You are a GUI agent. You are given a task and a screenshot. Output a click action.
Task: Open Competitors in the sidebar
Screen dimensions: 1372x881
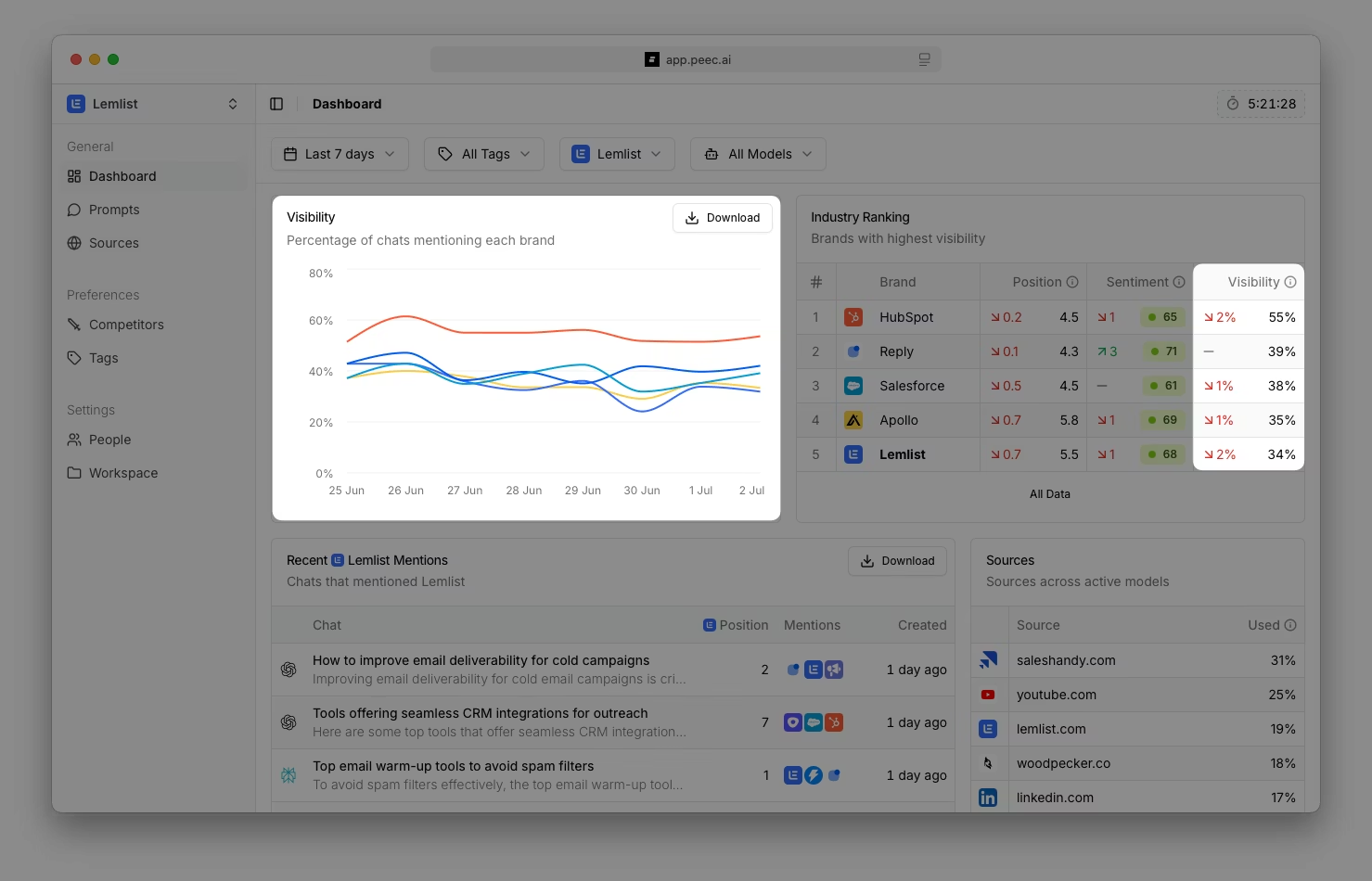pyautogui.click(x=126, y=325)
